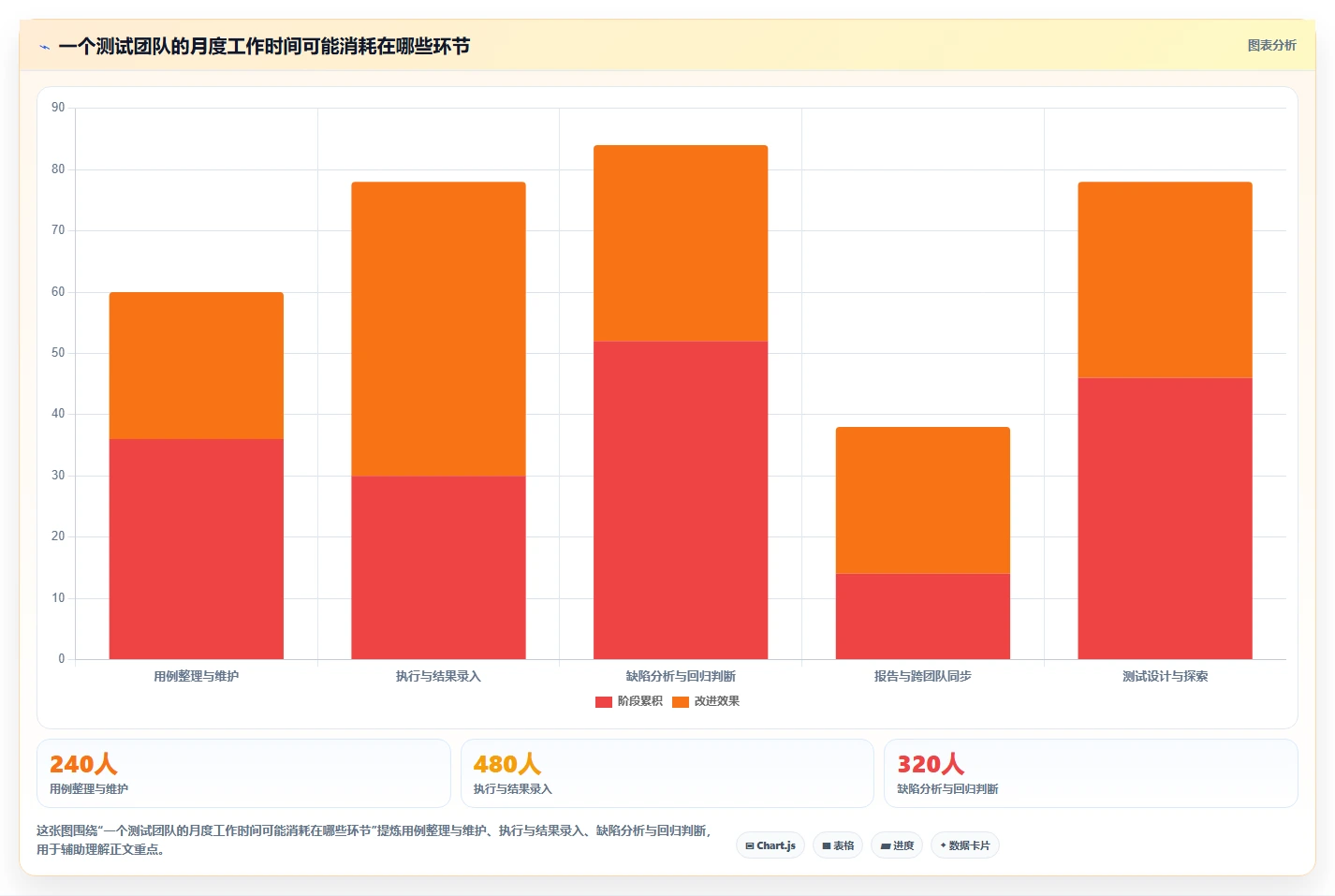Click the 数据卡片 tag
Screen dimensions: 1335x896
tap(965, 845)
